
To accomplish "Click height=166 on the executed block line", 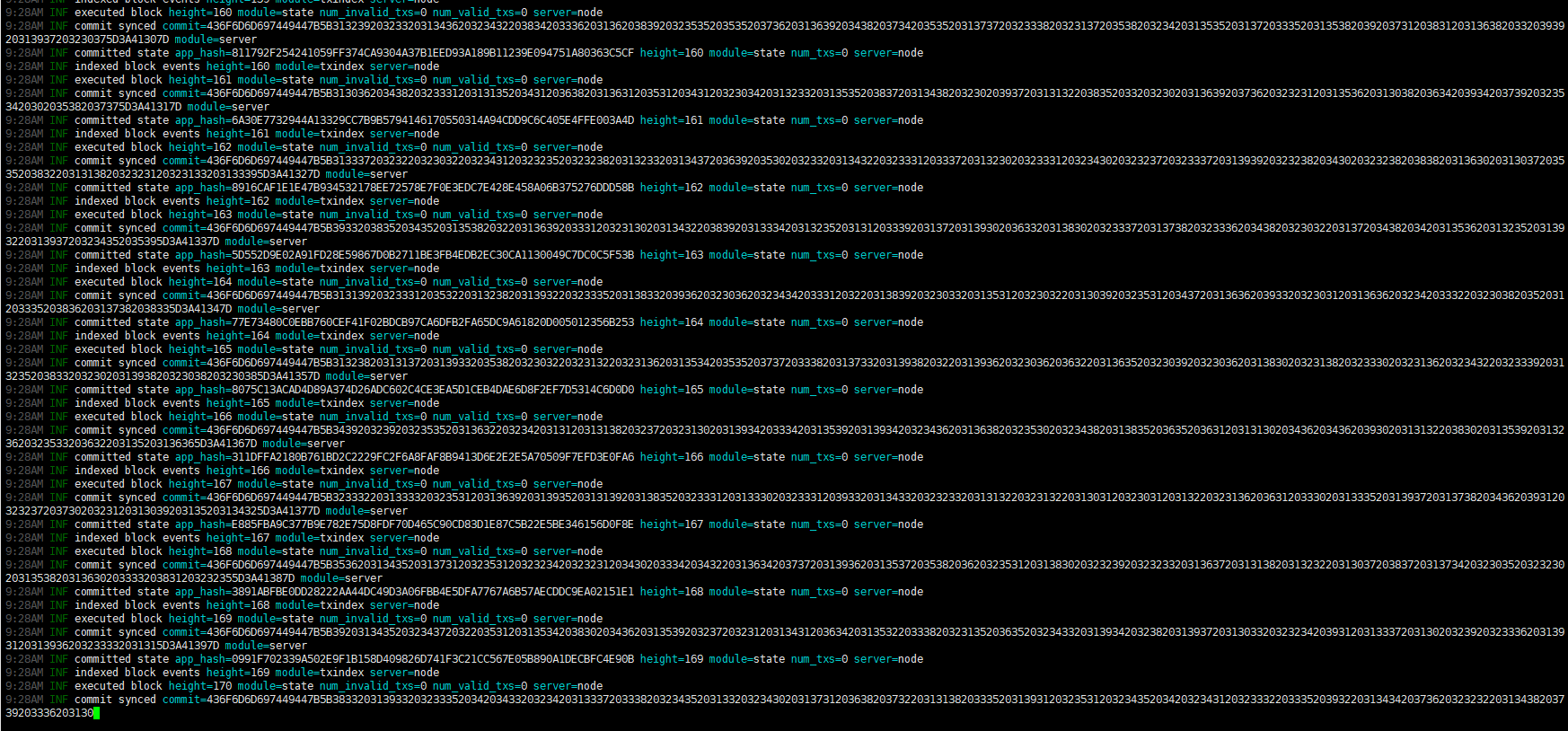I will [200, 417].
